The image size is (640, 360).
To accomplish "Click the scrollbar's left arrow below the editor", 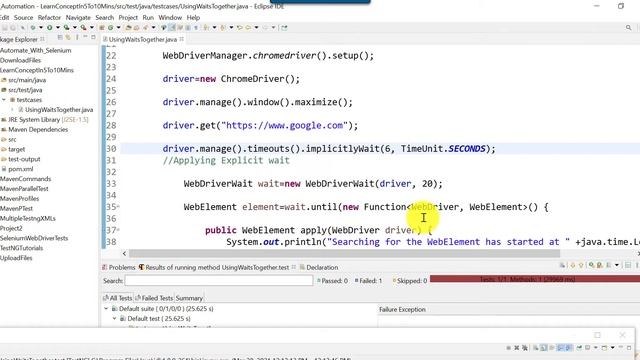I will coord(124,253).
